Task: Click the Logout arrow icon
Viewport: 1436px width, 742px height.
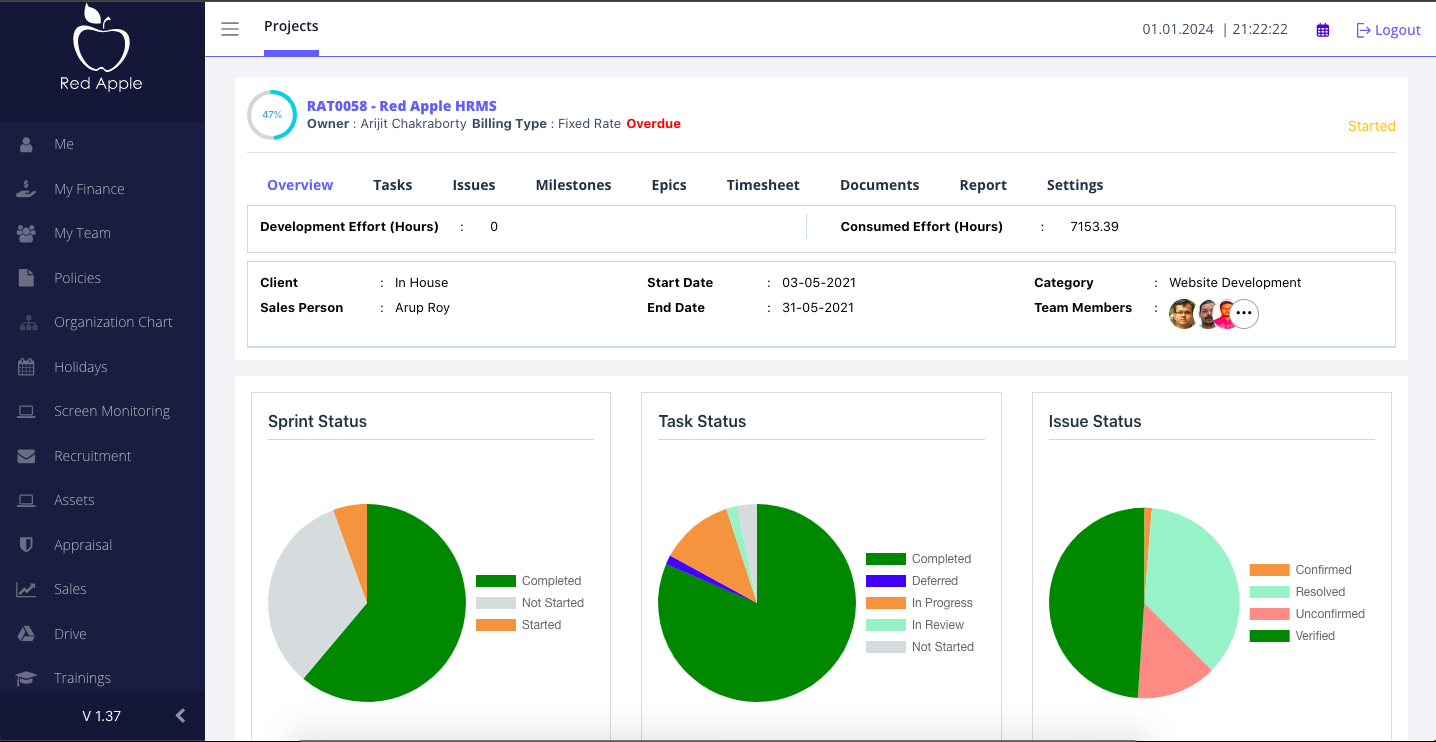Action: [x=1363, y=30]
